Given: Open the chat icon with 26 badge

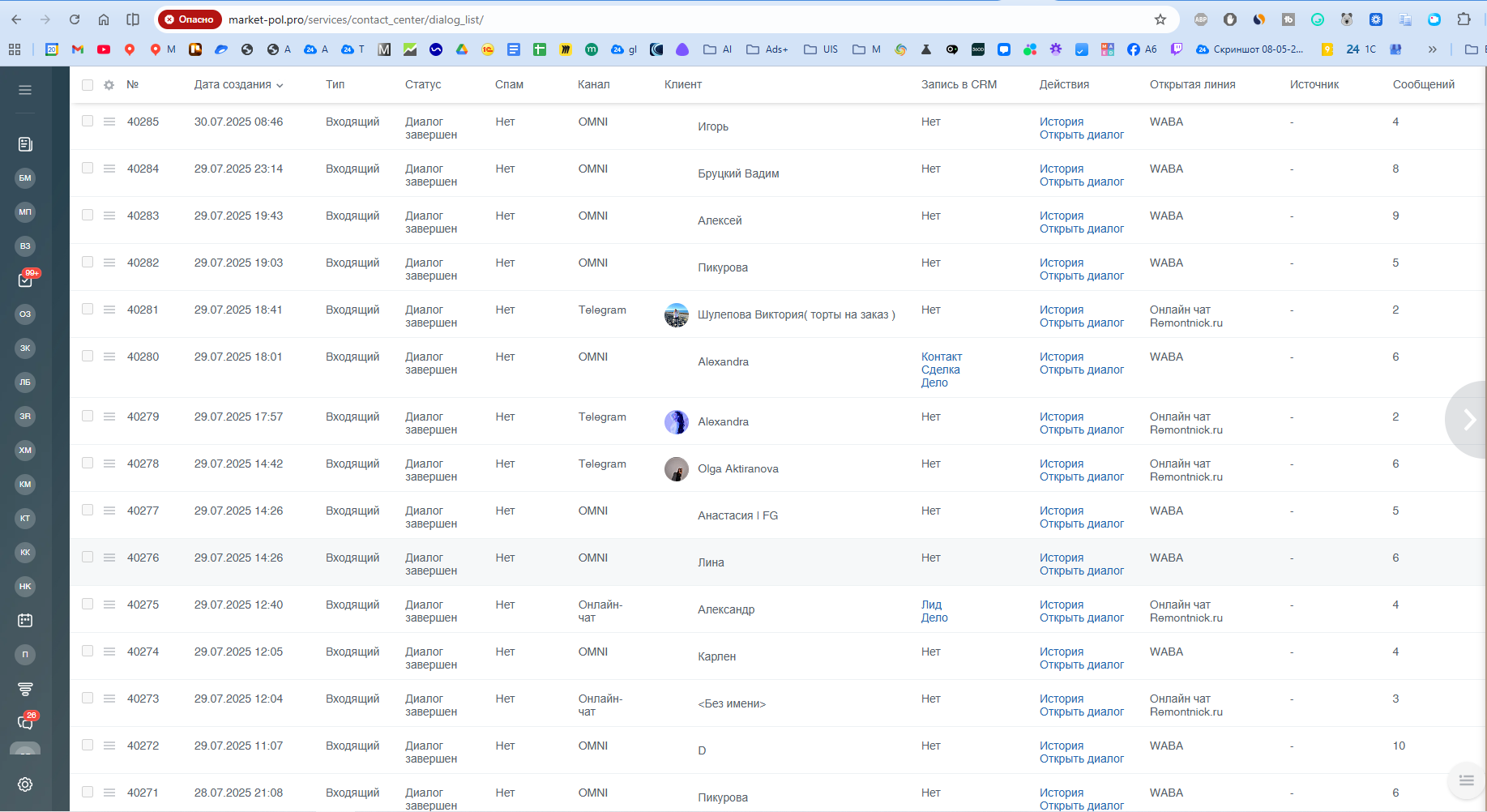Looking at the screenshot, I should 25,722.
